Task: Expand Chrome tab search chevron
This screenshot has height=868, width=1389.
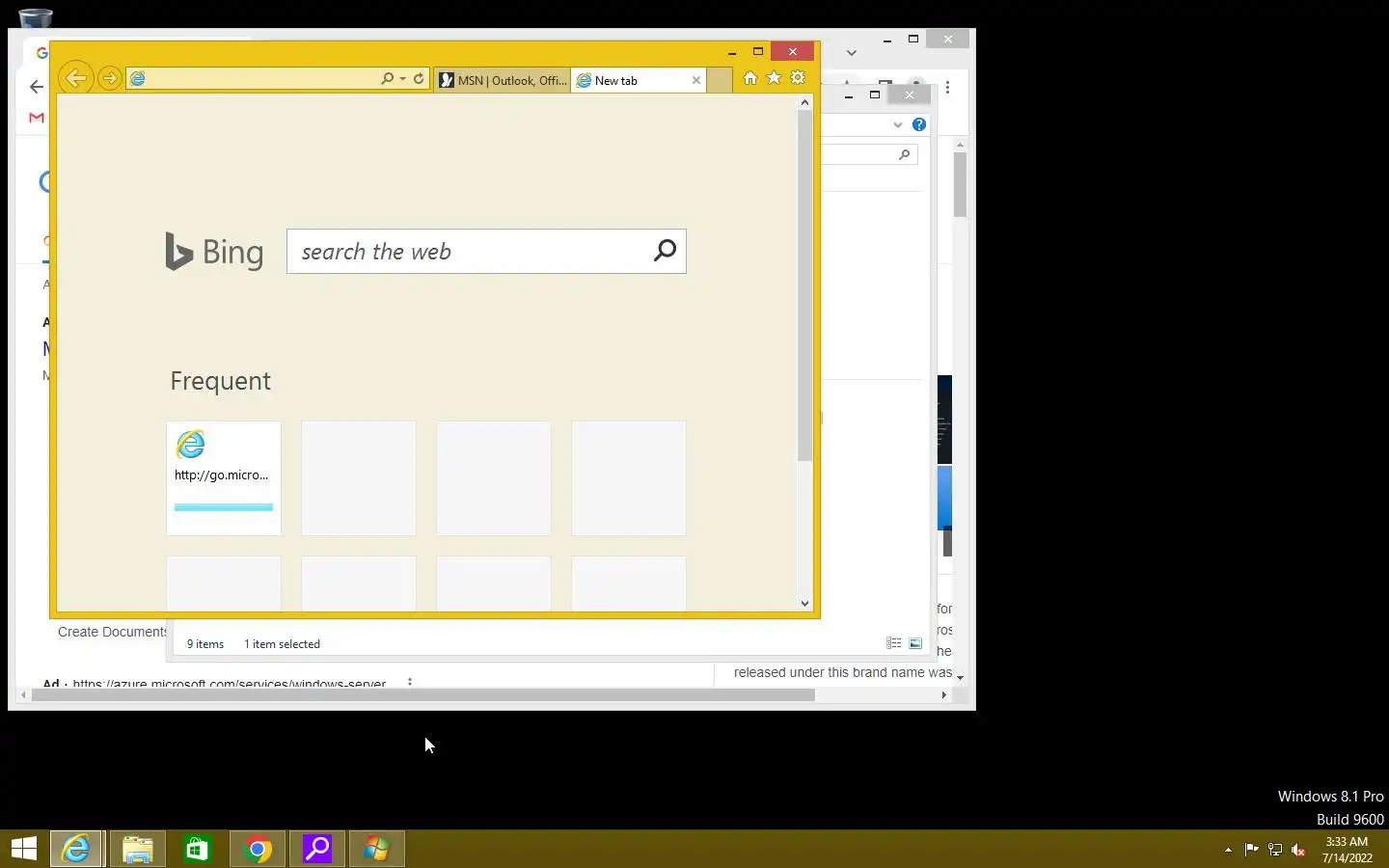Action: tap(851, 52)
